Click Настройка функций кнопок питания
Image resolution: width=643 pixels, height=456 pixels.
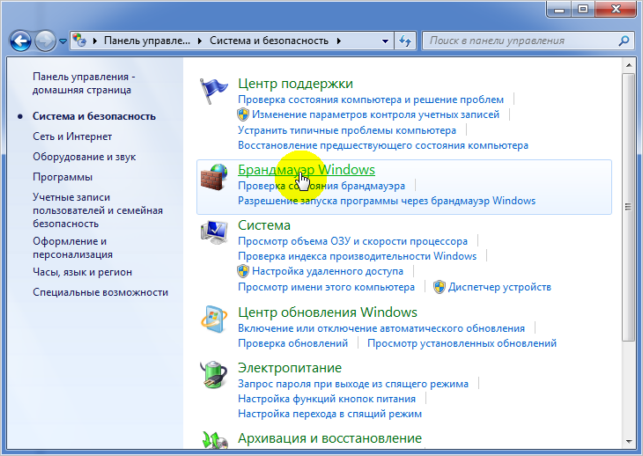[327, 399]
